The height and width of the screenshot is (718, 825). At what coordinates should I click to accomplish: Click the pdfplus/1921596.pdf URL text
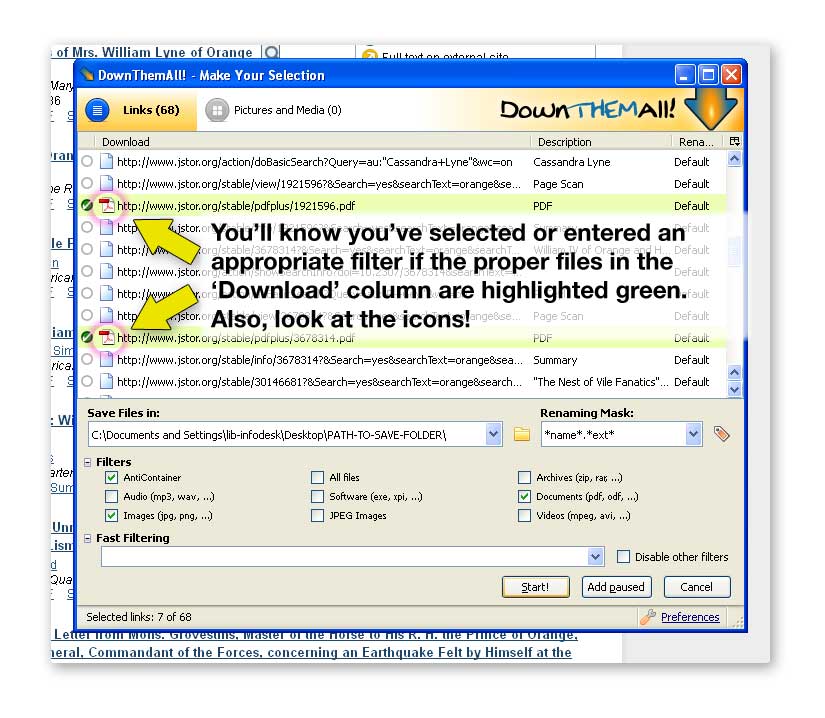pyautogui.click(x=236, y=206)
